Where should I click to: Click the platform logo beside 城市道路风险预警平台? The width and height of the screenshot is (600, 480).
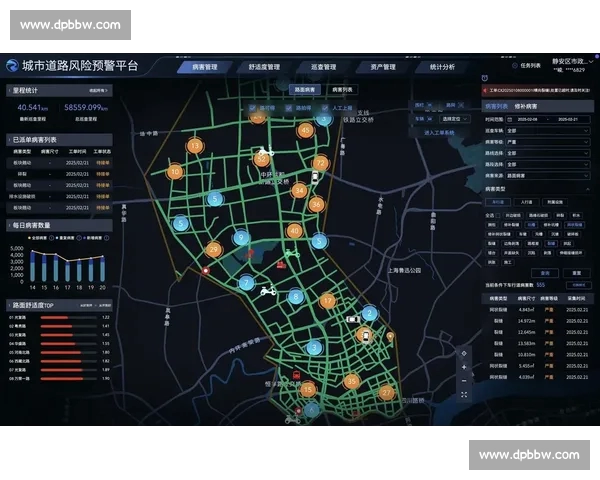click(x=12, y=67)
